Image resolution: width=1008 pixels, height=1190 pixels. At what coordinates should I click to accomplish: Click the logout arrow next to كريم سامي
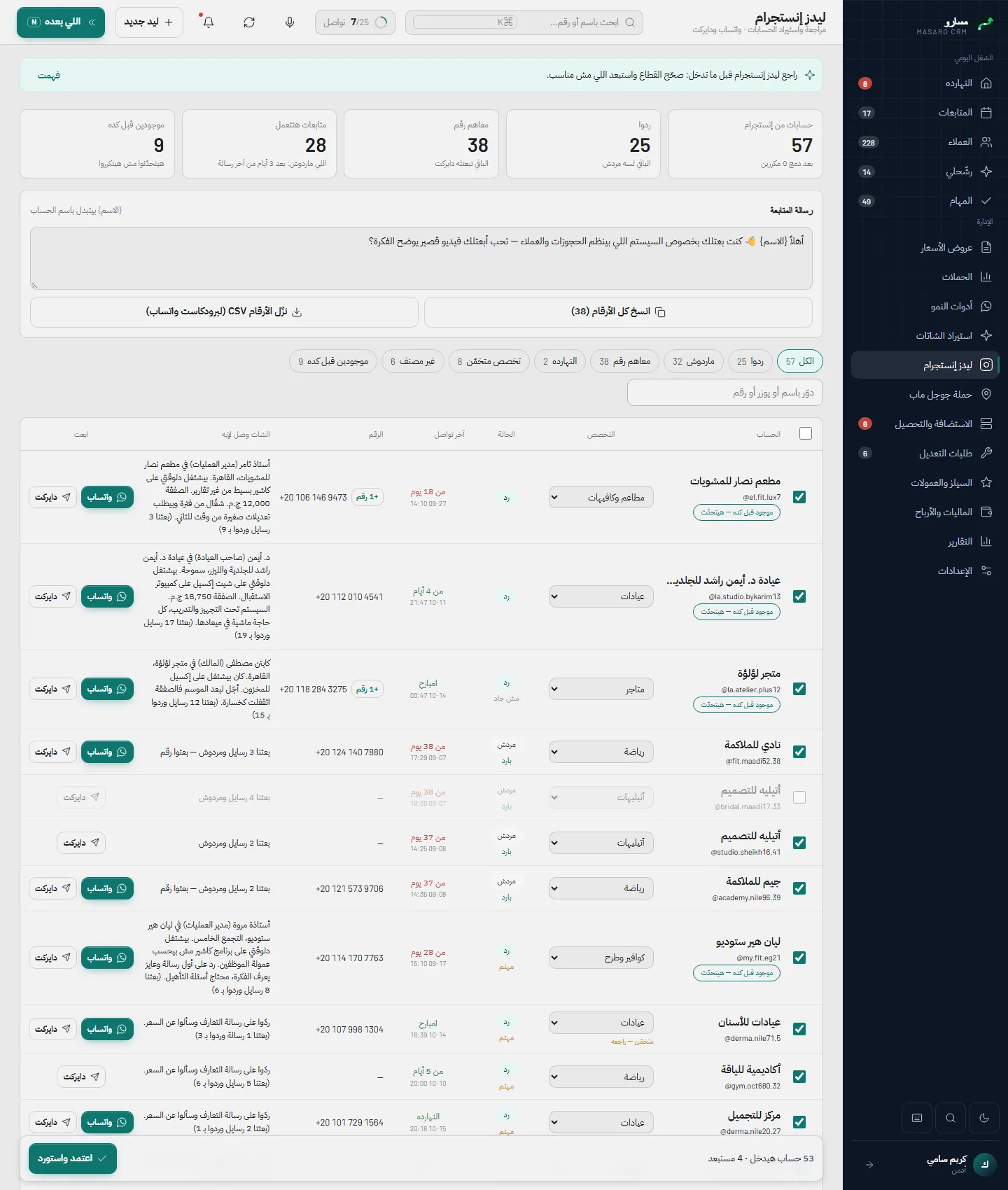pos(869,1165)
